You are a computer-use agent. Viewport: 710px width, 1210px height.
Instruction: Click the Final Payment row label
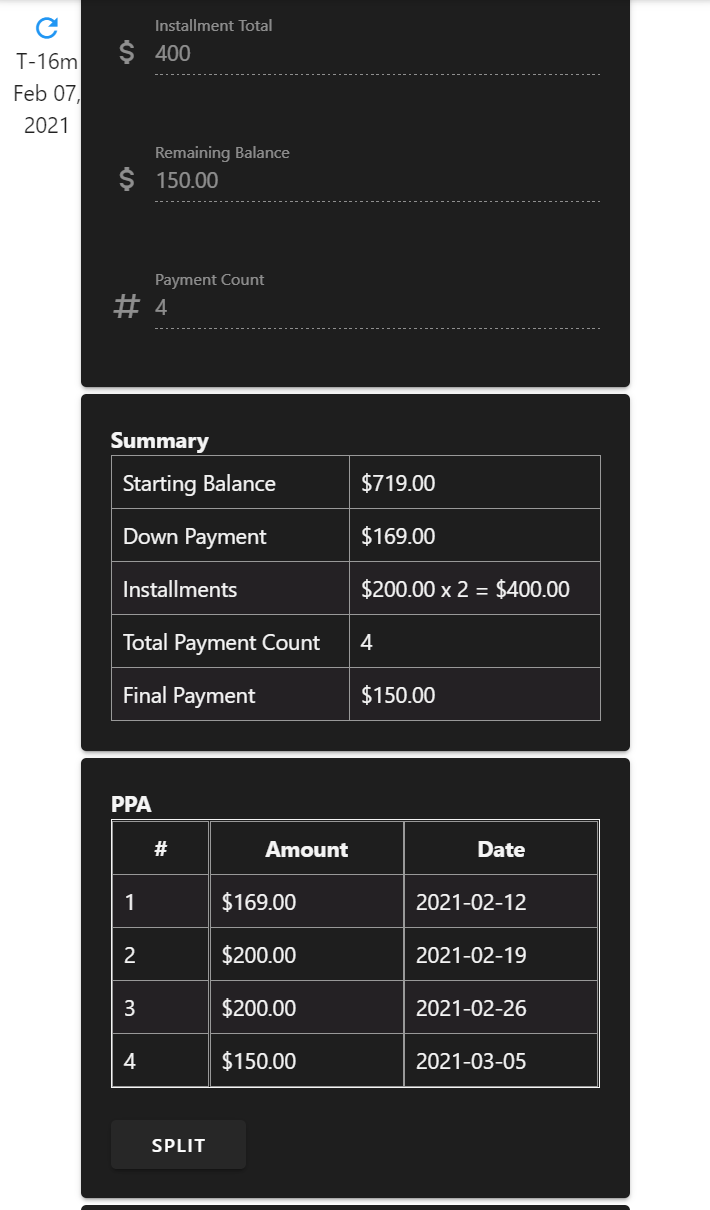189,696
